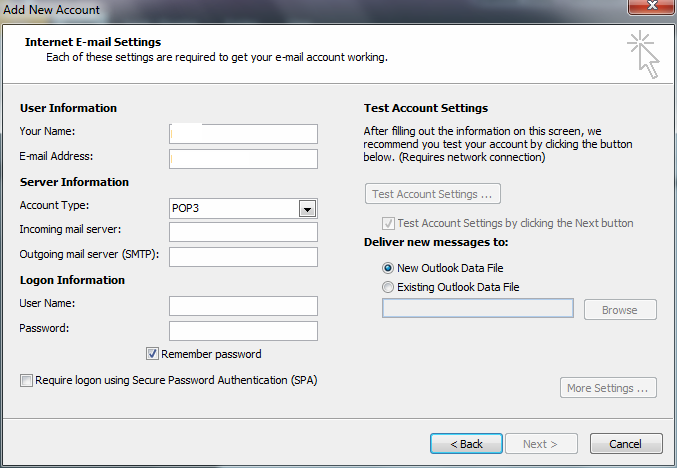This screenshot has height=468, width=677.
Task: Click the Password input field
Action: [243, 331]
